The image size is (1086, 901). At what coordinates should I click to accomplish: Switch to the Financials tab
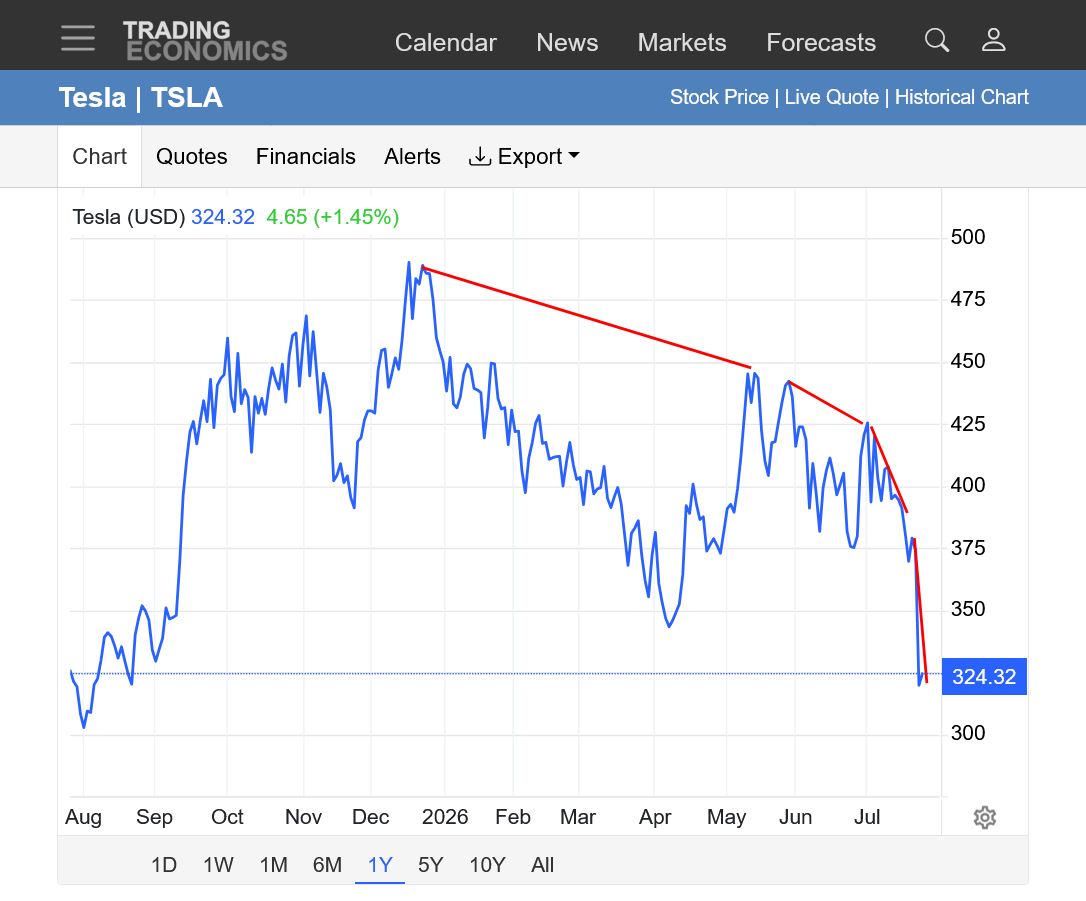click(x=305, y=157)
